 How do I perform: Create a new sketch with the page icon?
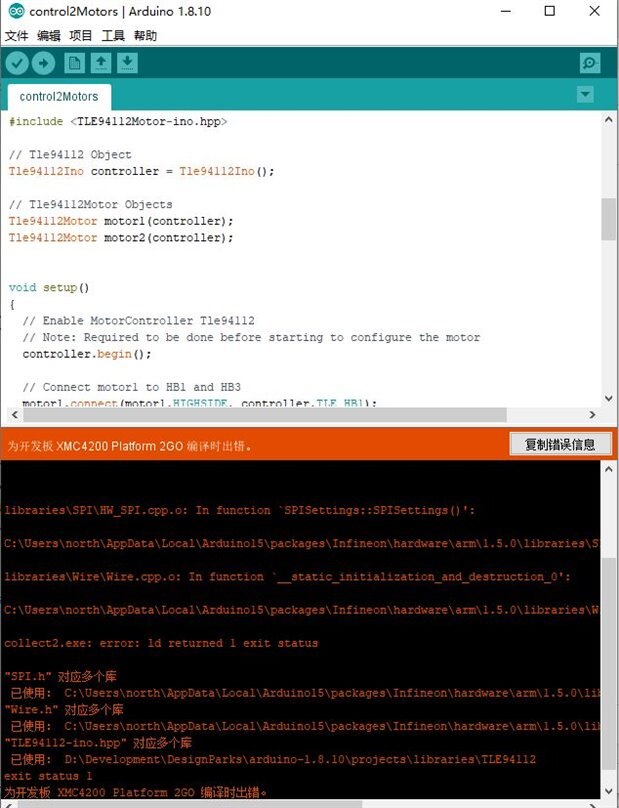74,63
